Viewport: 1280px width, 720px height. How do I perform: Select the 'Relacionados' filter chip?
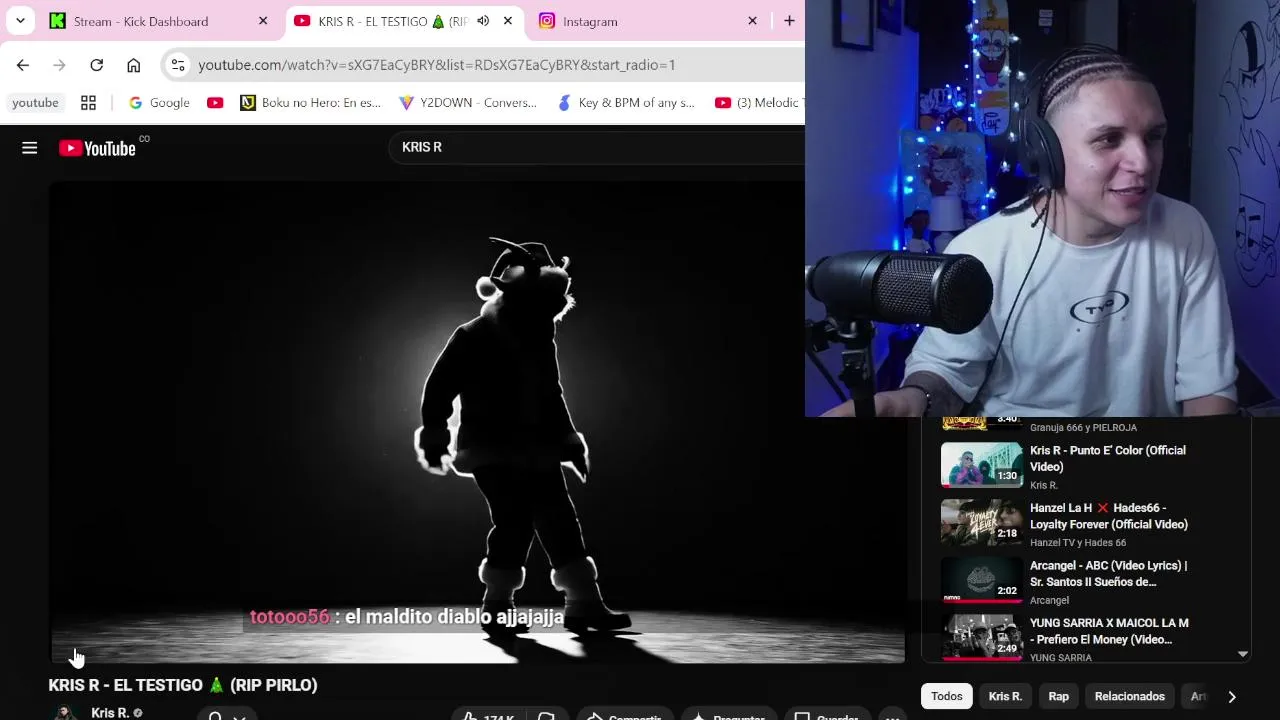pyautogui.click(x=1130, y=696)
